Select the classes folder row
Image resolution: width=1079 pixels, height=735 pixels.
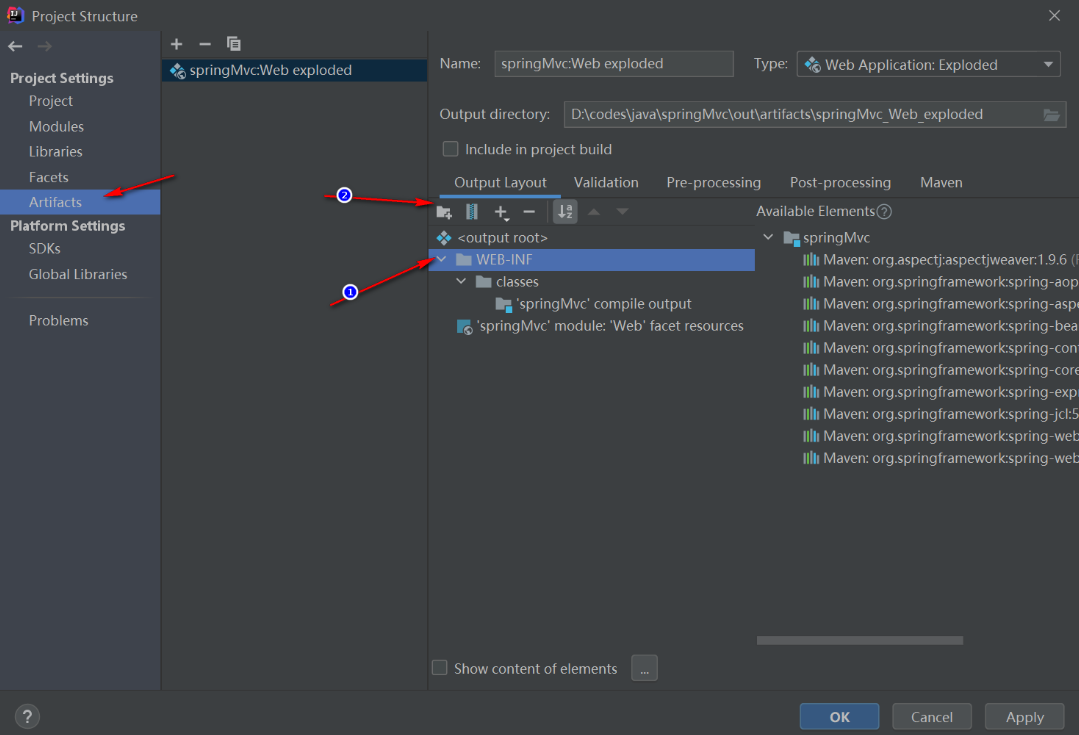pyautogui.click(x=592, y=282)
